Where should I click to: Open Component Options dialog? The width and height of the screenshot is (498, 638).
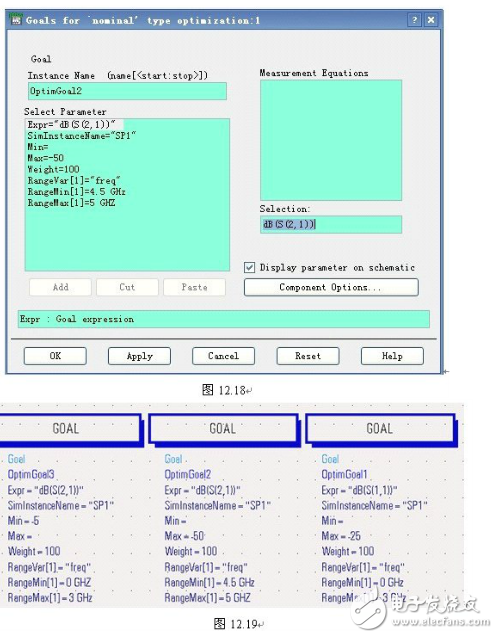331,287
